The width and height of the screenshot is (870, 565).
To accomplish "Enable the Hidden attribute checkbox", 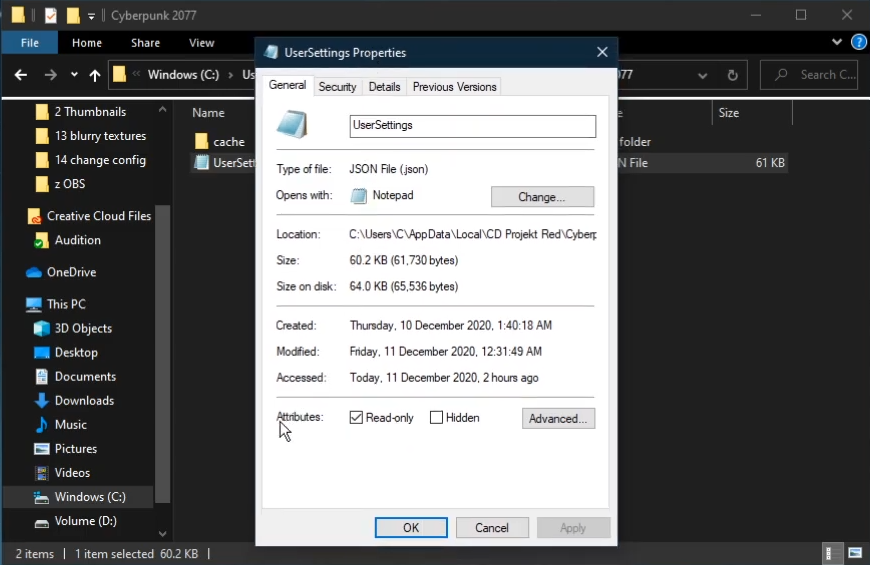I will tap(436, 418).
